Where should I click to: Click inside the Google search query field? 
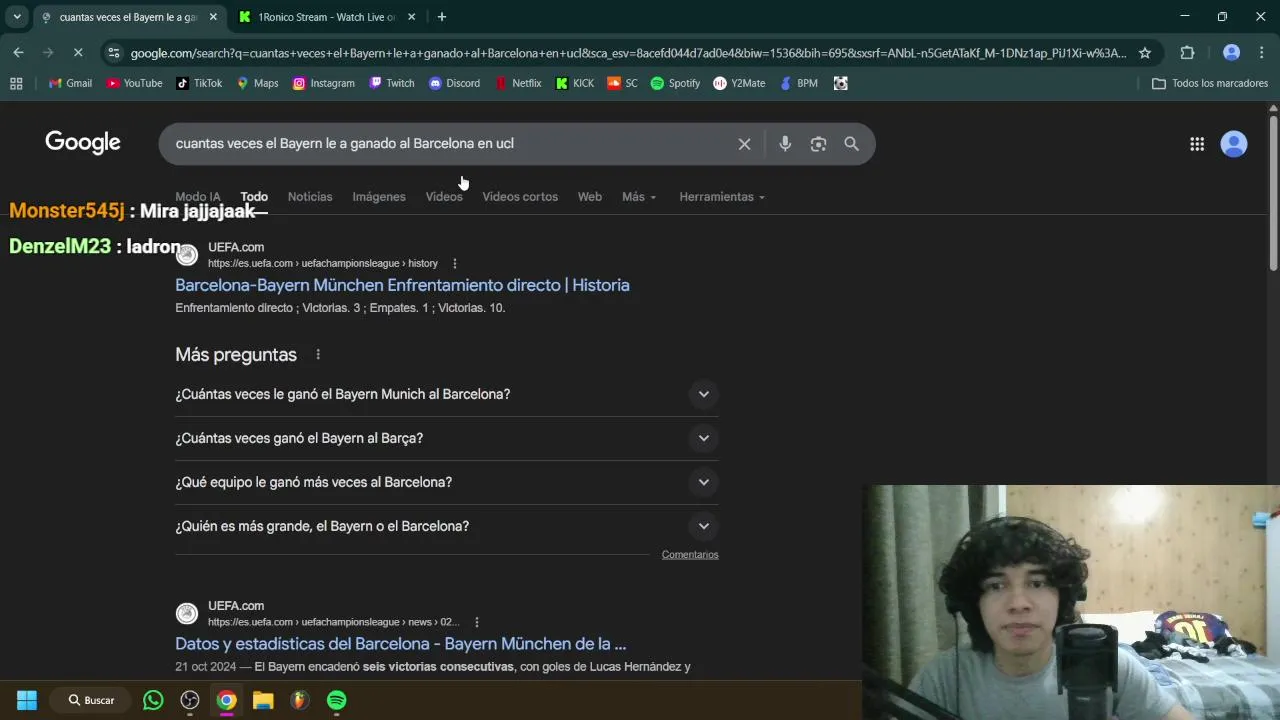click(x=345, y=144)
